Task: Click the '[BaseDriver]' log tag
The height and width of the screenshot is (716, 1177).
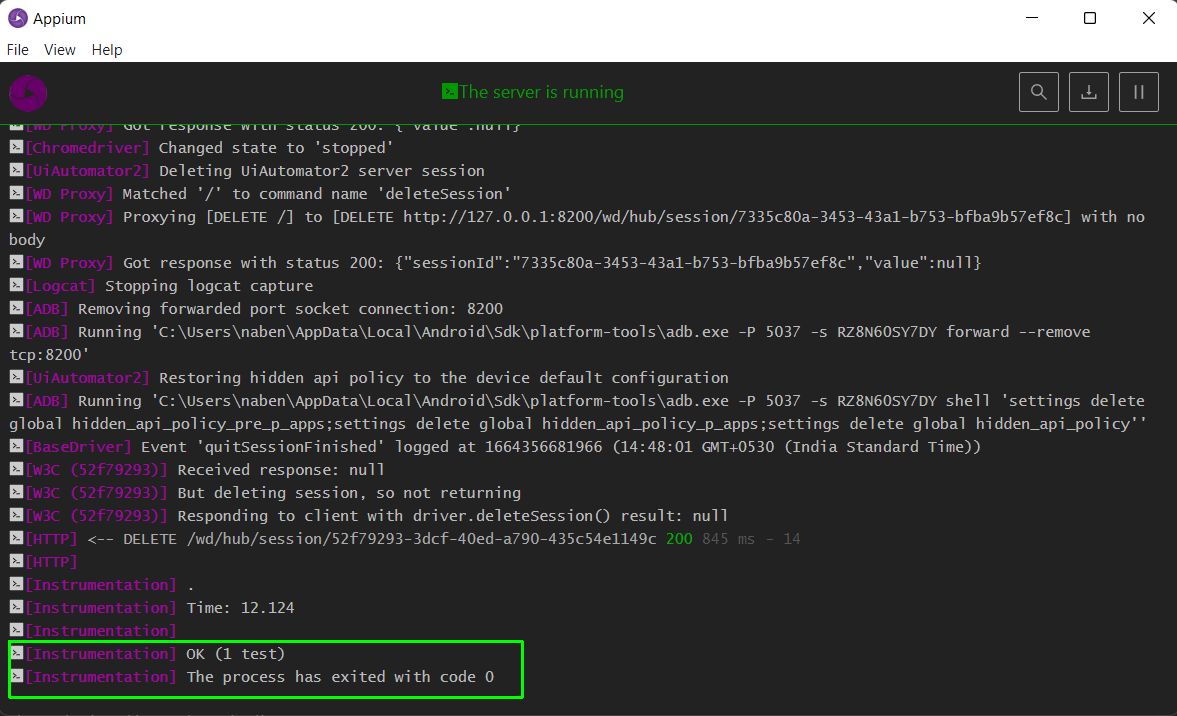Action: click(x=79, y=447)
